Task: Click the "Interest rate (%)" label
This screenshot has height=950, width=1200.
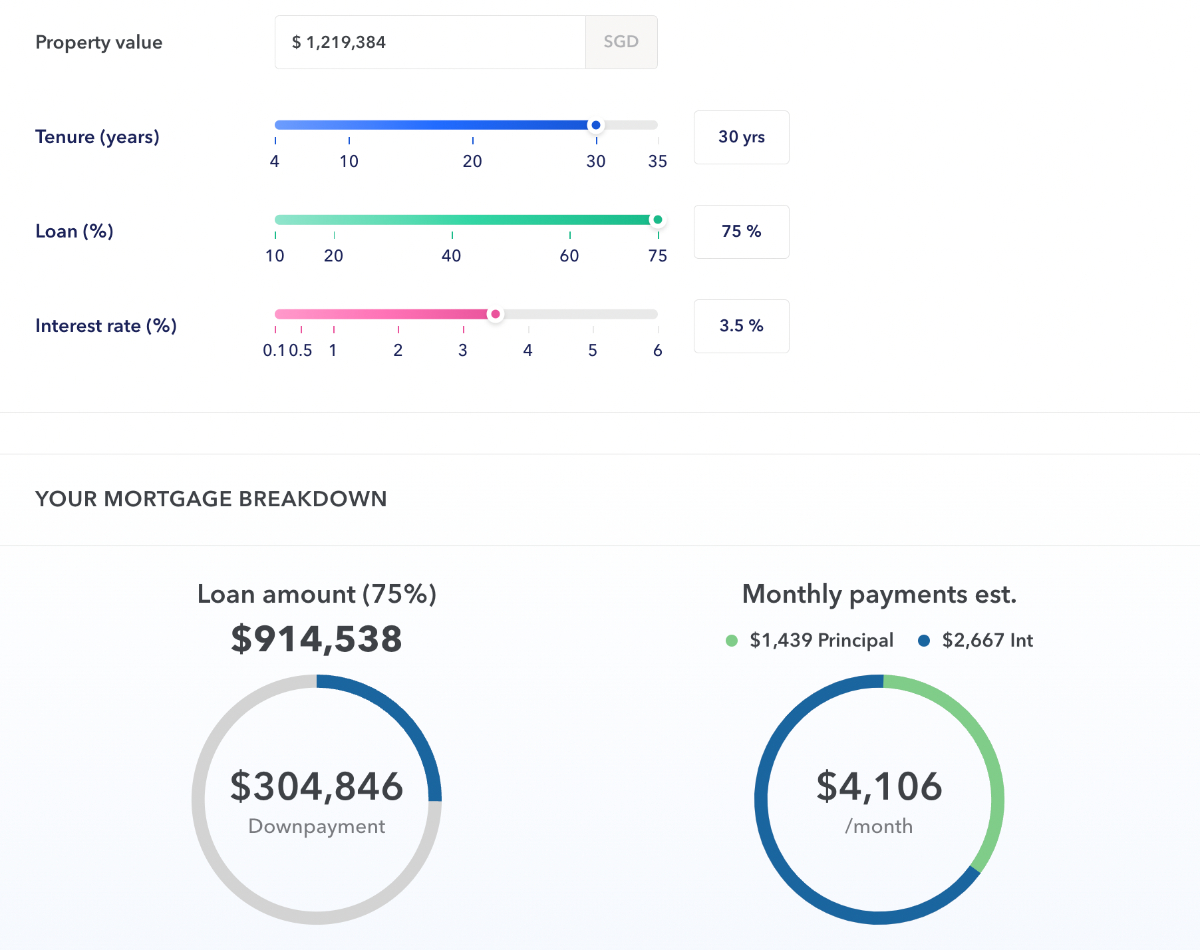Action: point(106,326)
